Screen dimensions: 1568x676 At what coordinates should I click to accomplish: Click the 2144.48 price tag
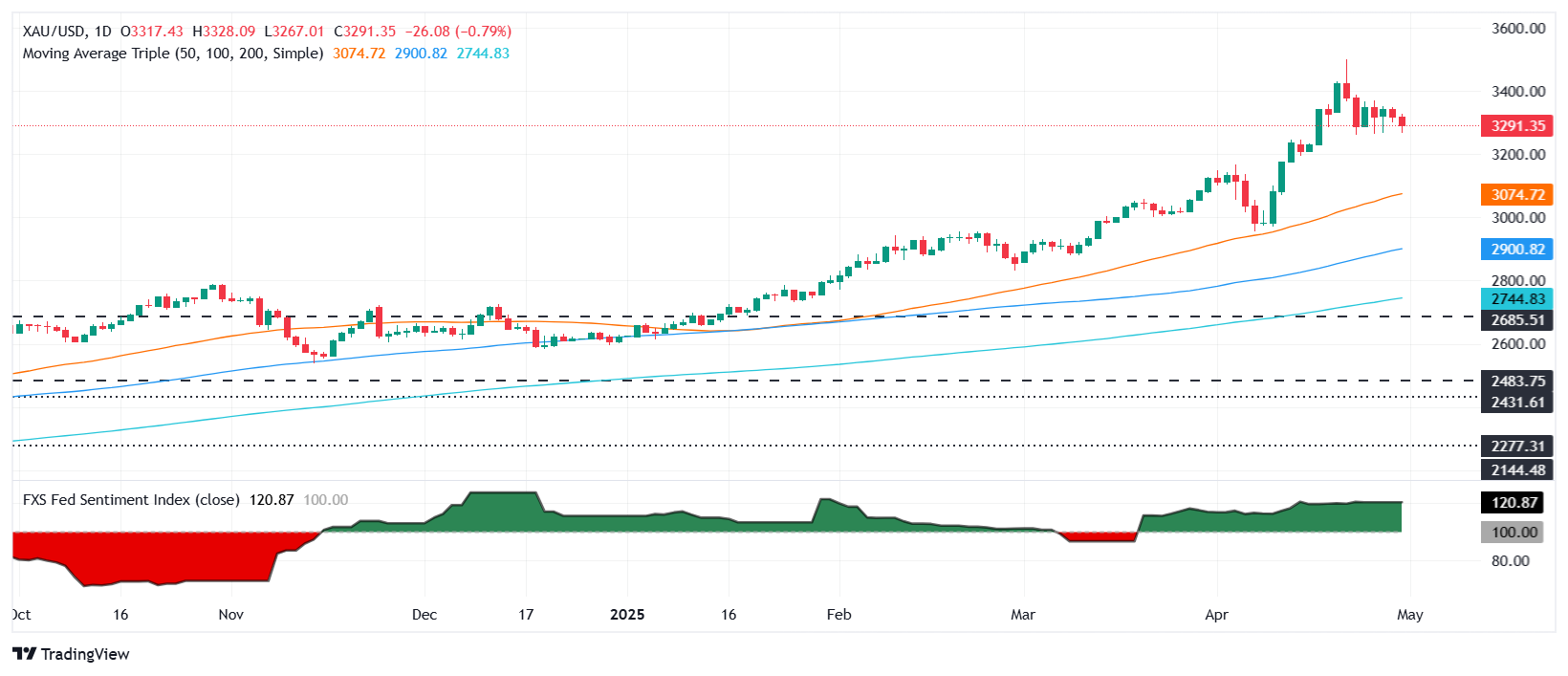point(1516,469)
